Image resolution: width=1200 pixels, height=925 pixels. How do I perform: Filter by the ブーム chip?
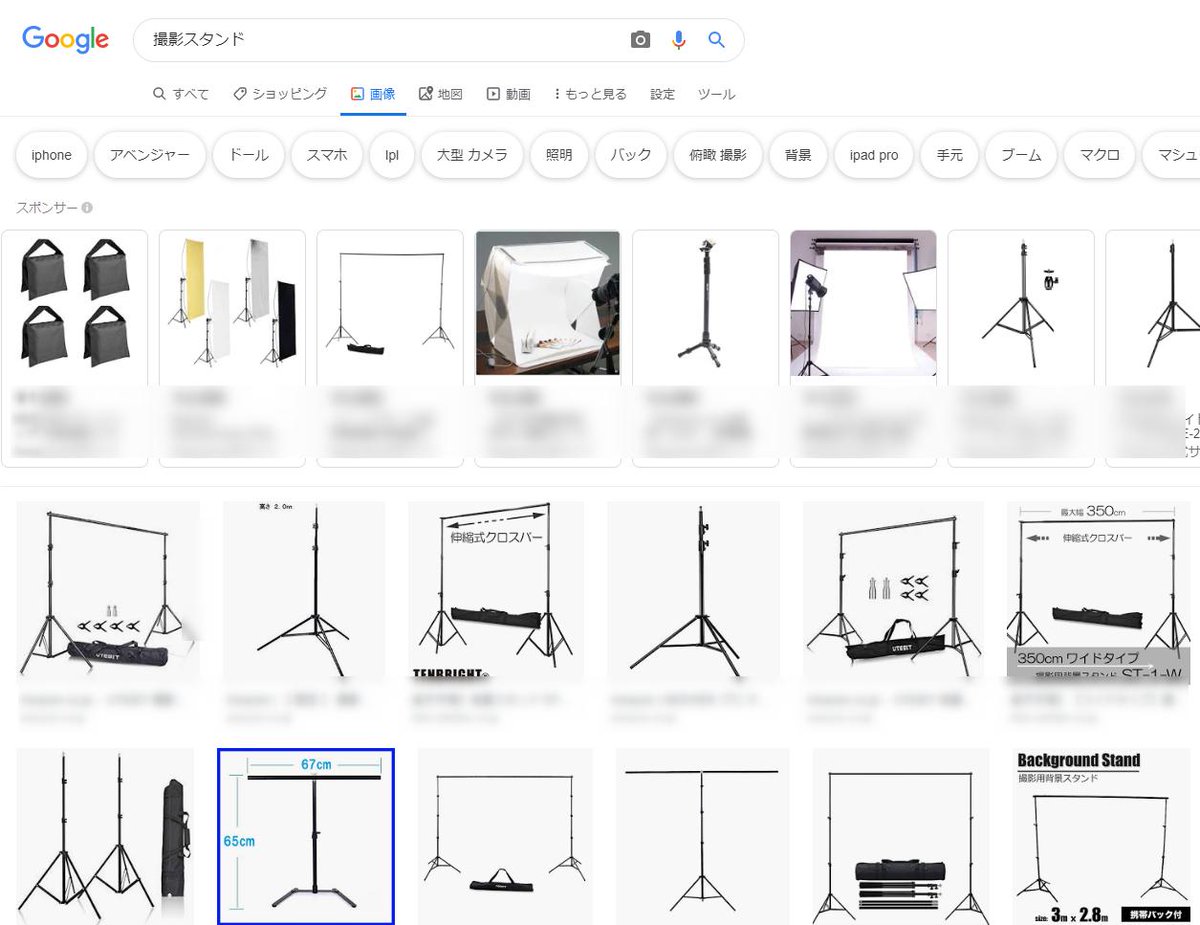(1021, 155)
